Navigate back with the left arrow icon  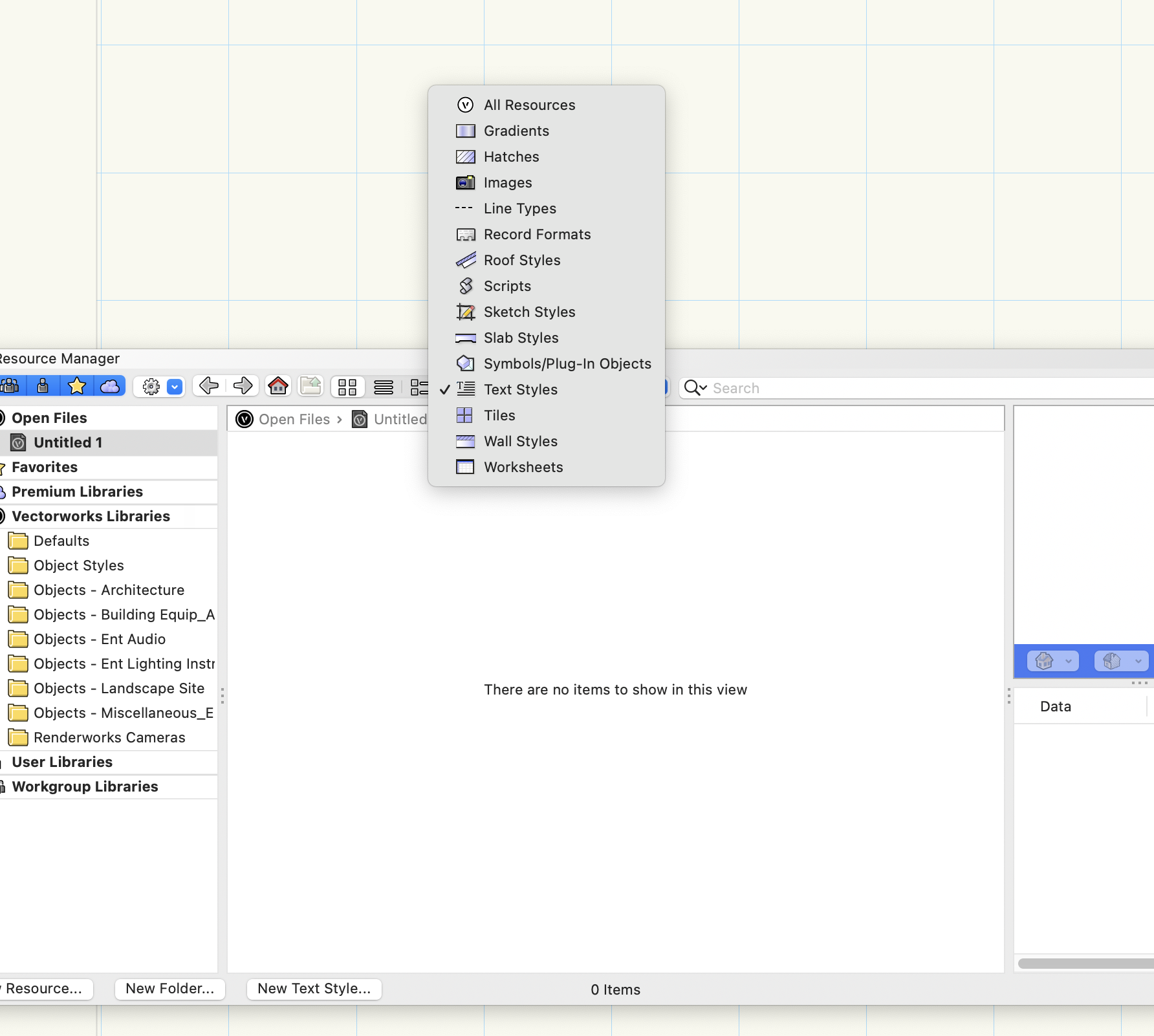pyautogui.click(x=208, y=386)
